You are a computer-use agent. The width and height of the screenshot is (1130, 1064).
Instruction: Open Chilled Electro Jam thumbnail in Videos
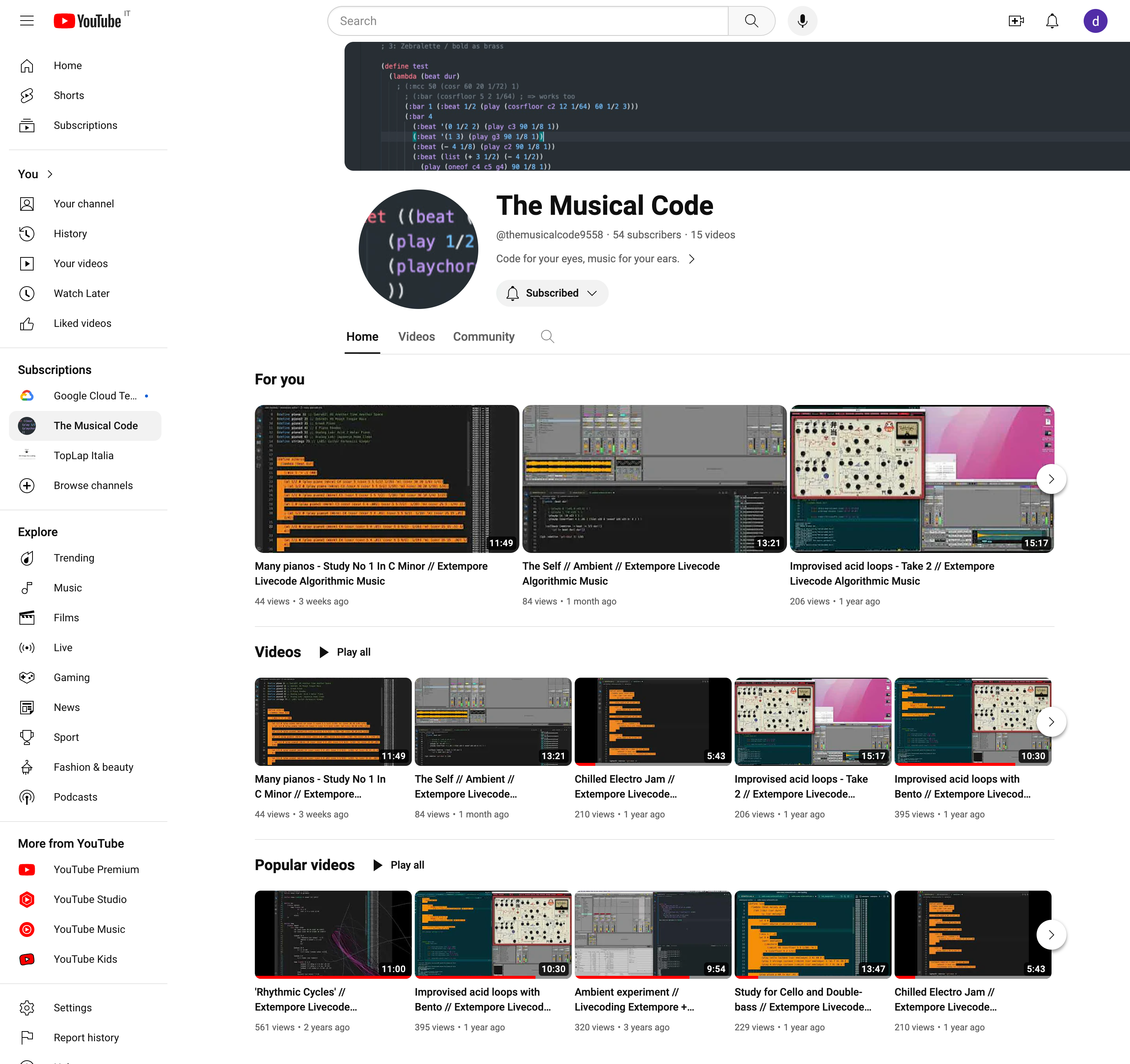[652, 721]
